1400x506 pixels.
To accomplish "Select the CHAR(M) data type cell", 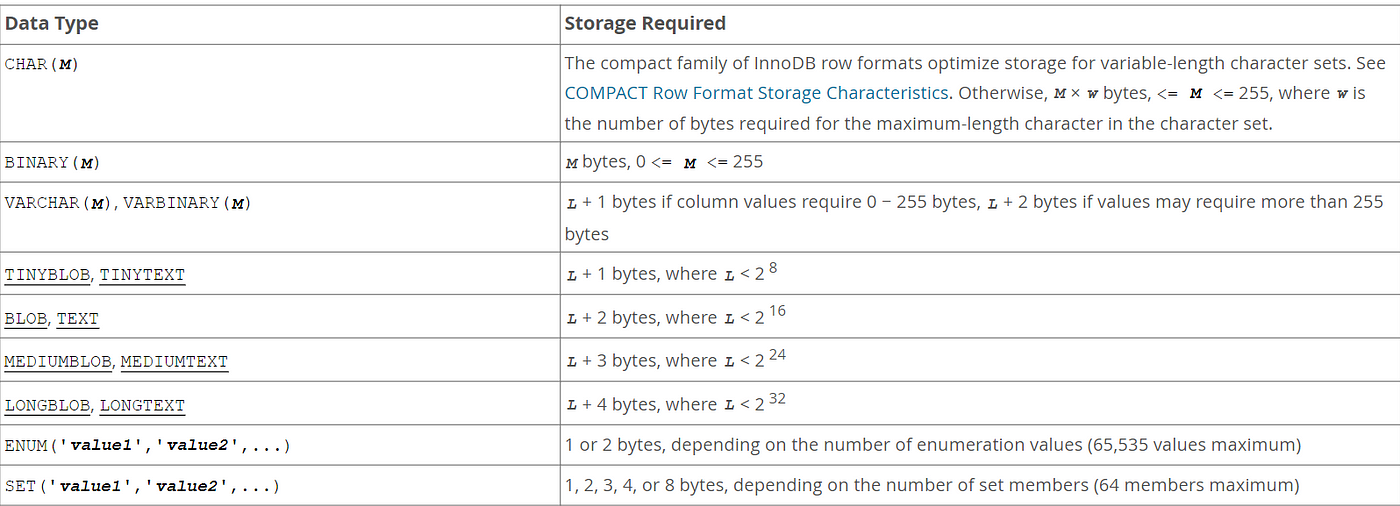I will point(280,93).
